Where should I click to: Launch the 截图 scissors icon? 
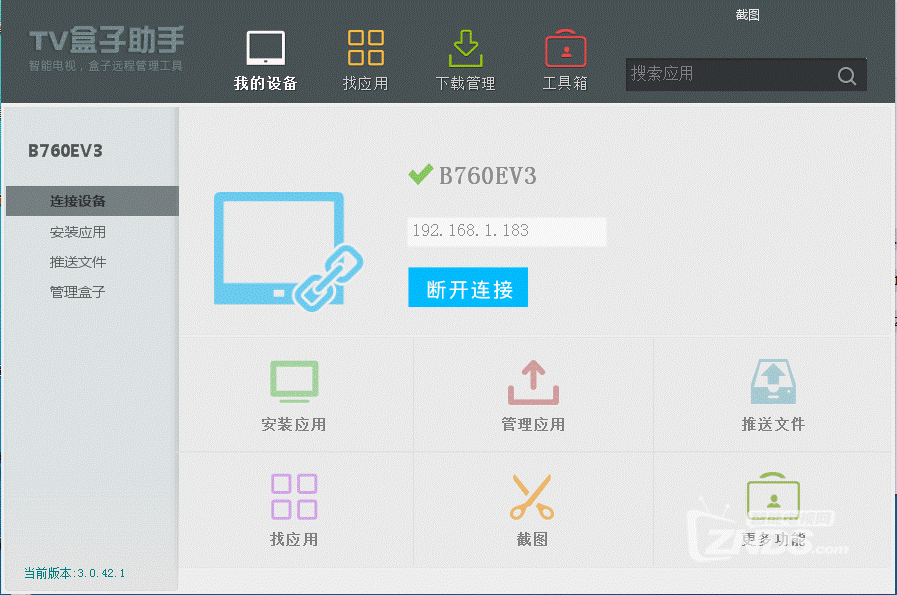click(532, 496)
